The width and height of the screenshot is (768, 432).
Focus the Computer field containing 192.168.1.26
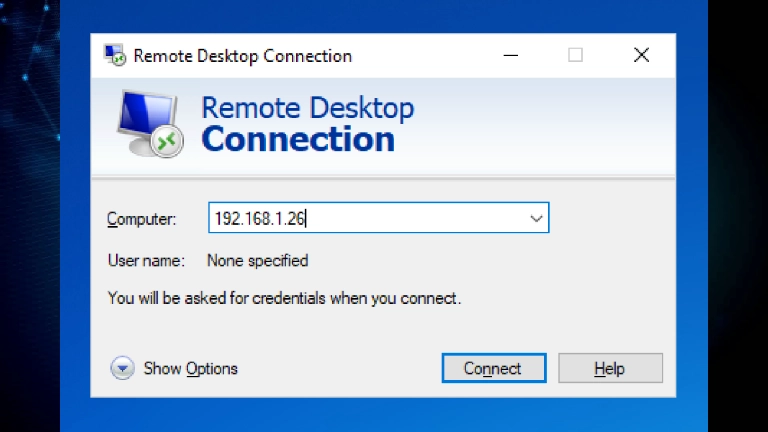point(379,218)
